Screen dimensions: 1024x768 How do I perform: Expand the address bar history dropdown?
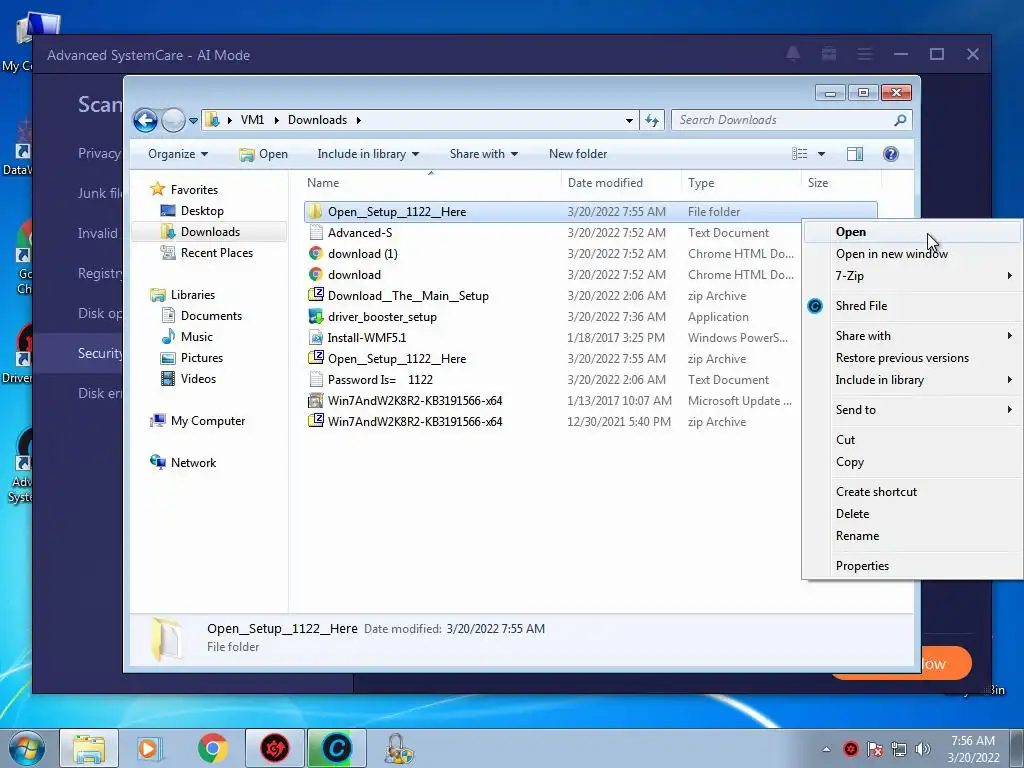click(x=629, y=121)
